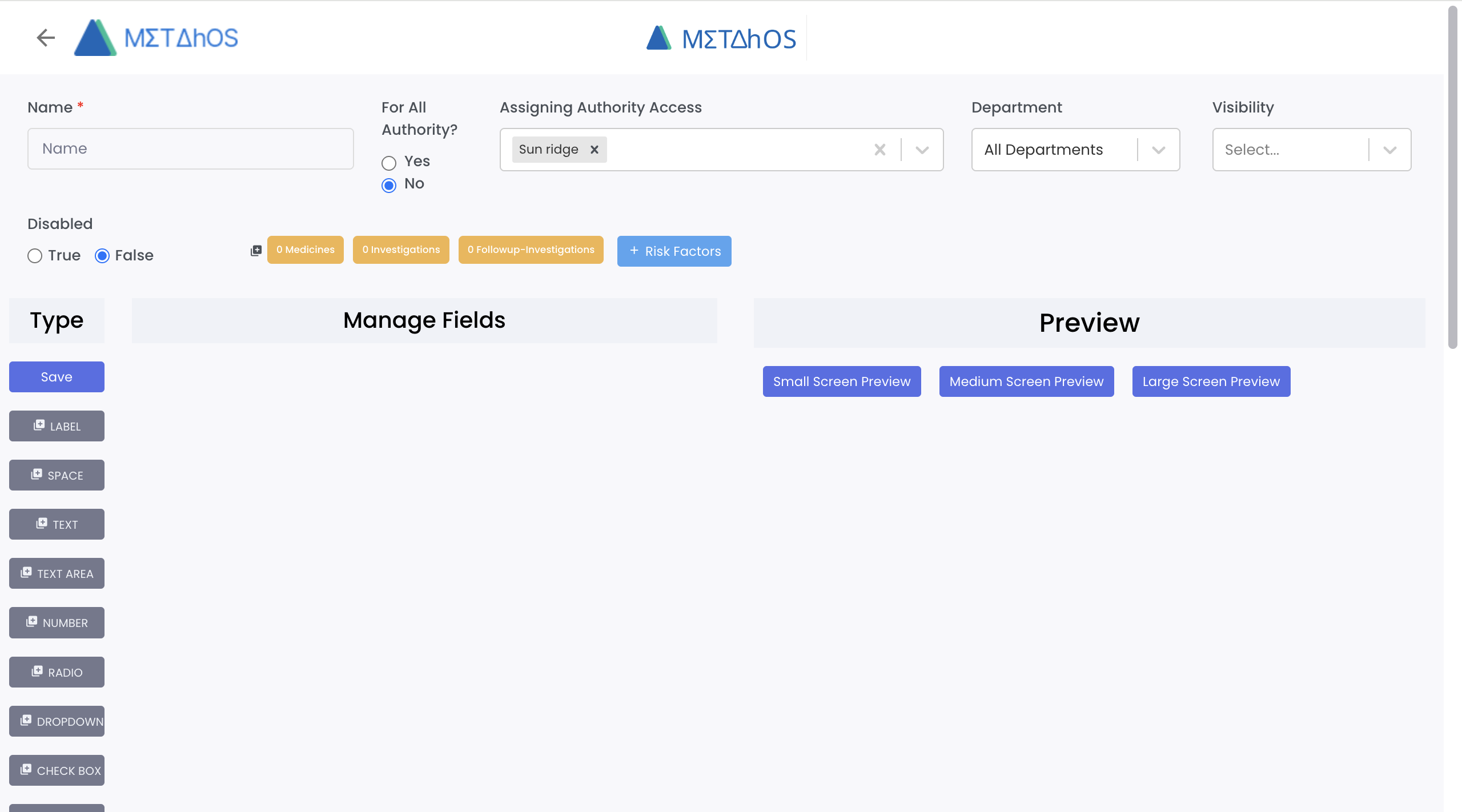Select Yes for All Authority
The image size is (1462, 812).
389,163
